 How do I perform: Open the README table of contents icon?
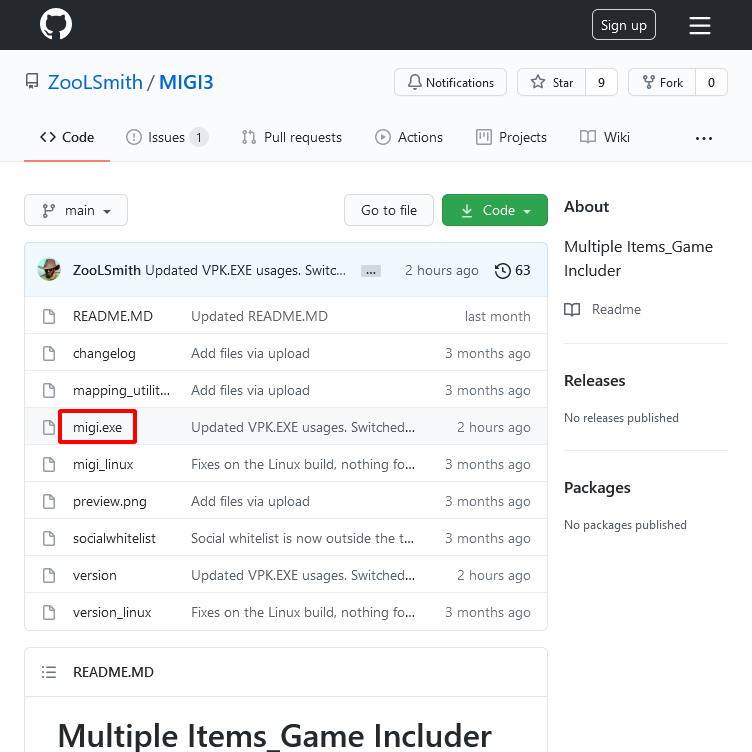pyautogui.click(x=49, y=672)
